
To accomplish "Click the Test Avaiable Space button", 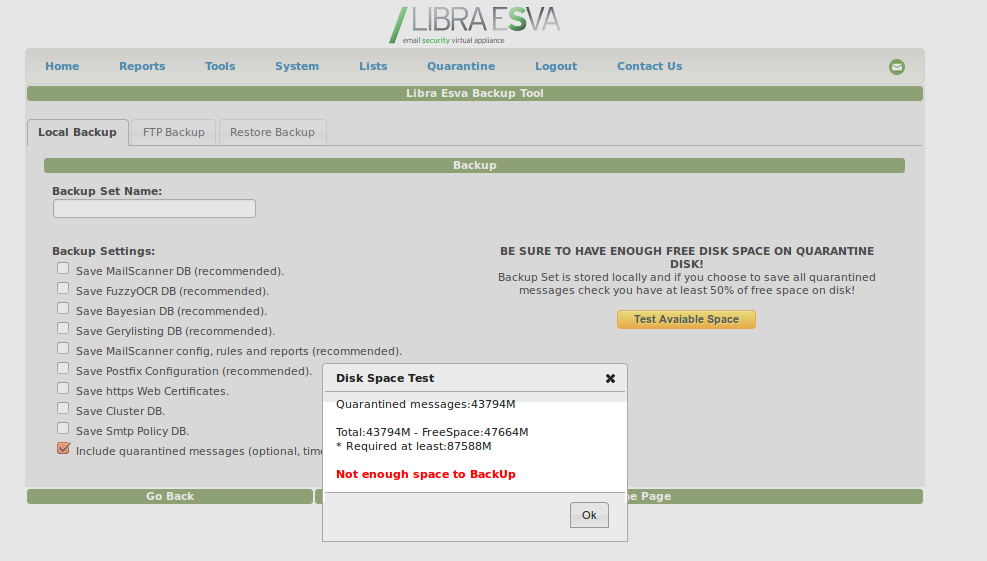I will (x=686, y=319).
